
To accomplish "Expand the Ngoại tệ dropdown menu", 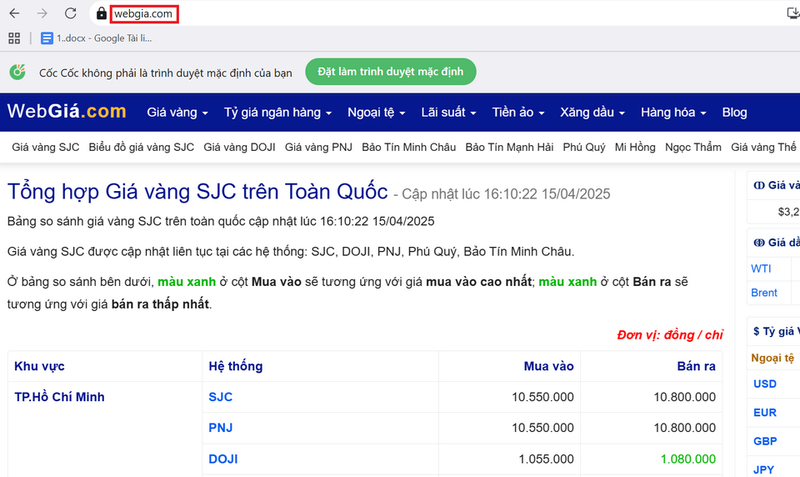I will [376, 112].
